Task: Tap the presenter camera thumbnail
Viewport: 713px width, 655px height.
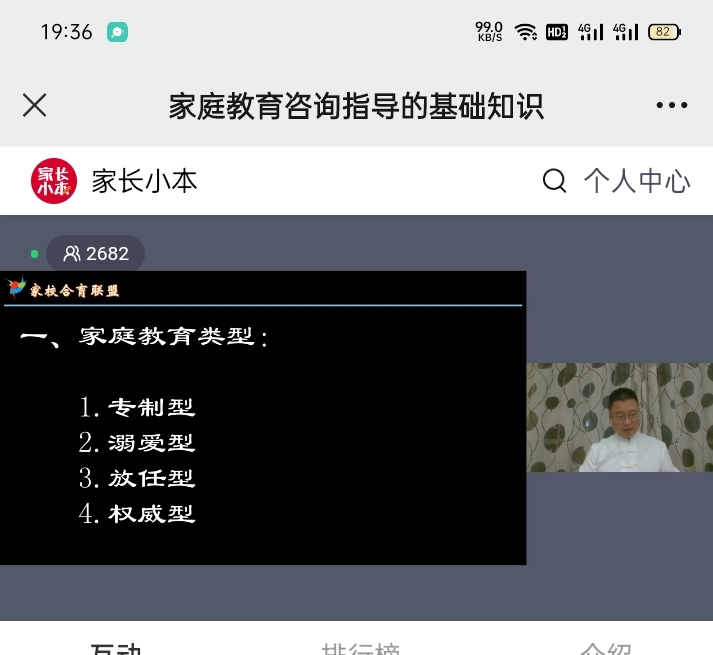Action: click(619, 417)
